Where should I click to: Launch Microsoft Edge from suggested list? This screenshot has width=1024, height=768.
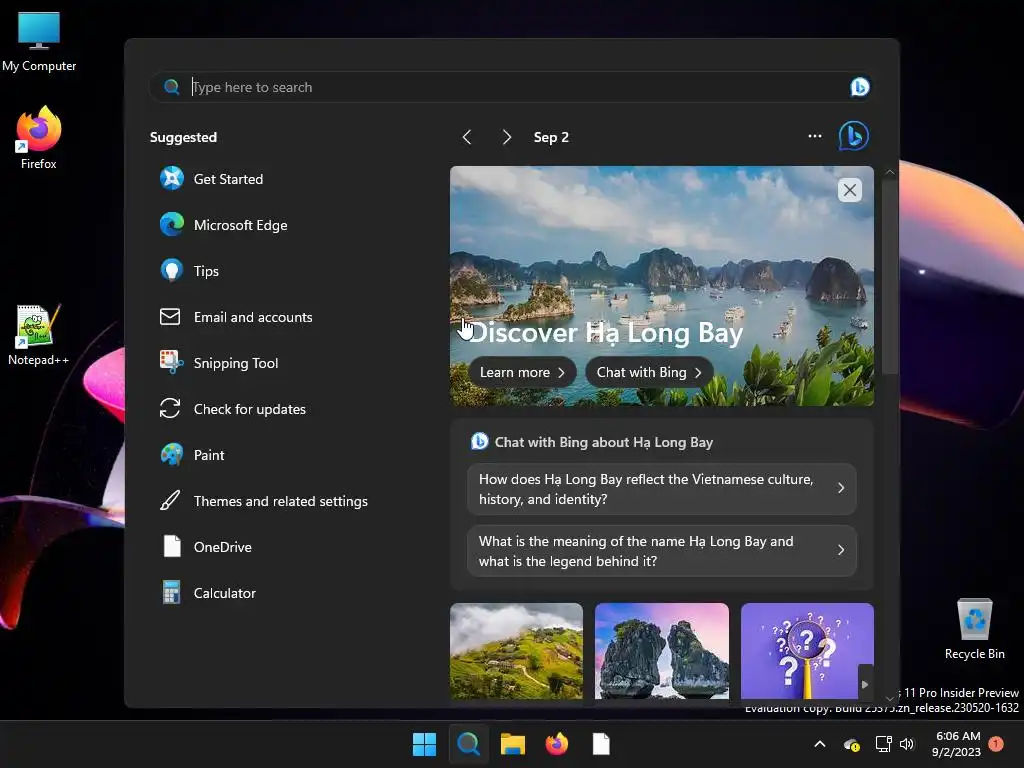(x=172, y=225)
